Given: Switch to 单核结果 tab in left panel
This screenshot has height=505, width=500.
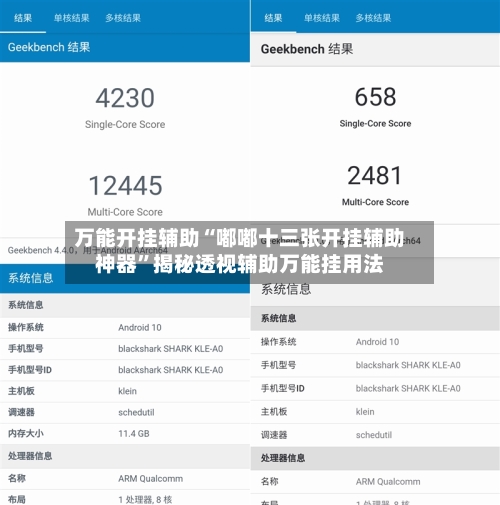Looking at the screenshot, I should pyautogui.click(x=72, y=18).
